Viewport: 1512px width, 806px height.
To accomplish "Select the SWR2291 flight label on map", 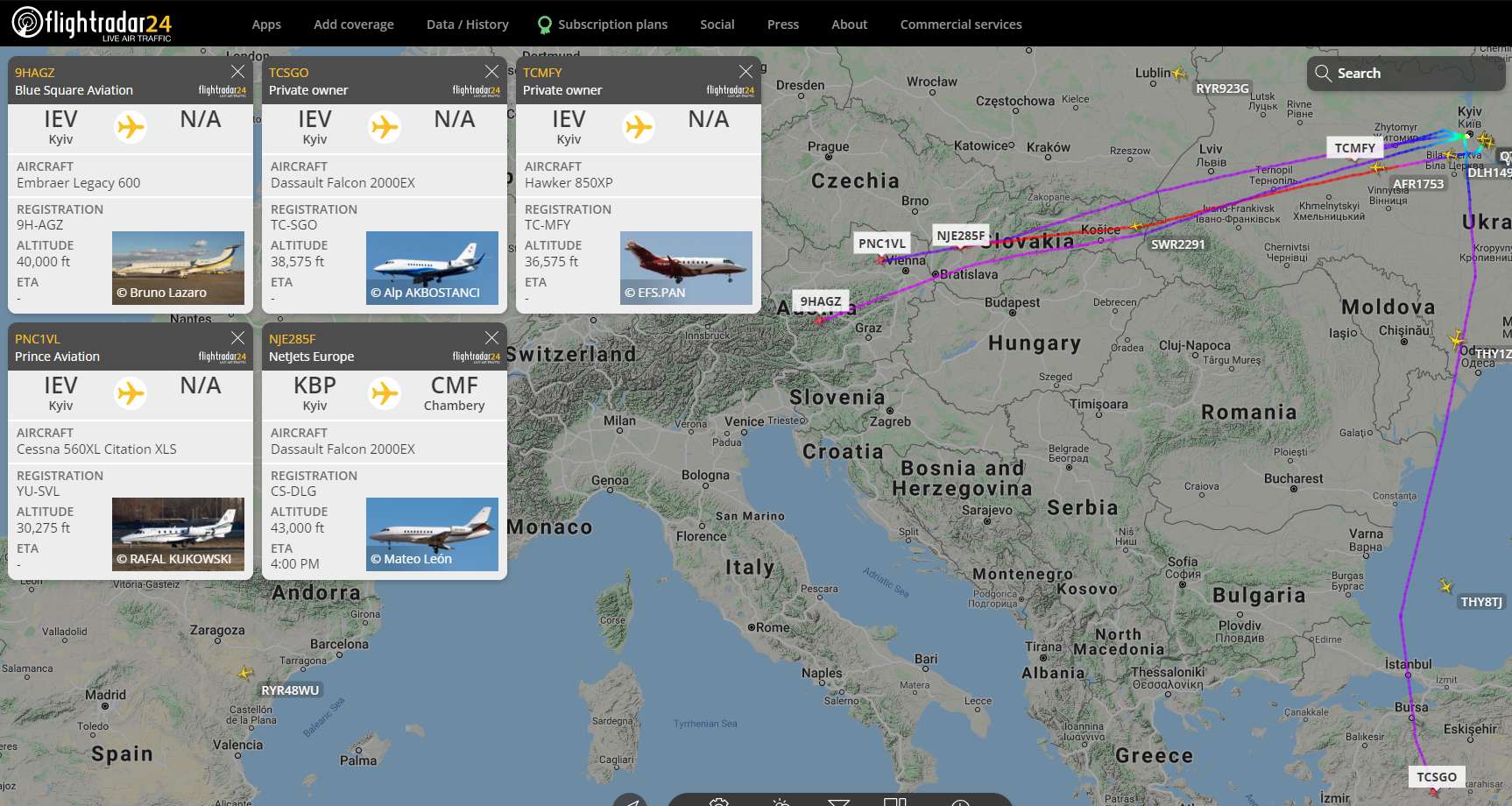I will click(x=1177, y=244).
